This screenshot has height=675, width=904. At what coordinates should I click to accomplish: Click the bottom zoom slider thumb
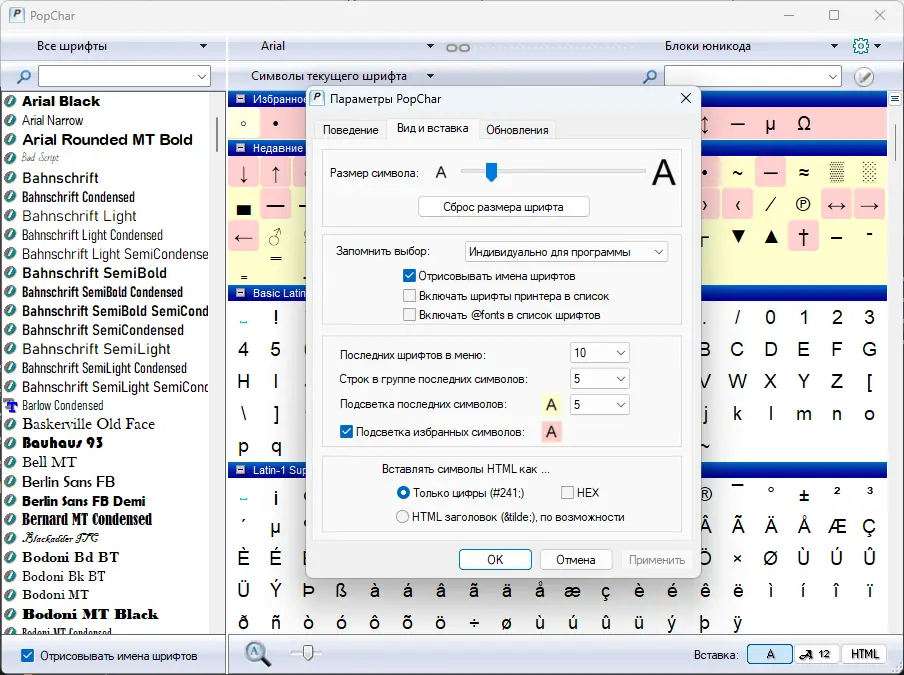(x=307, y=653)
